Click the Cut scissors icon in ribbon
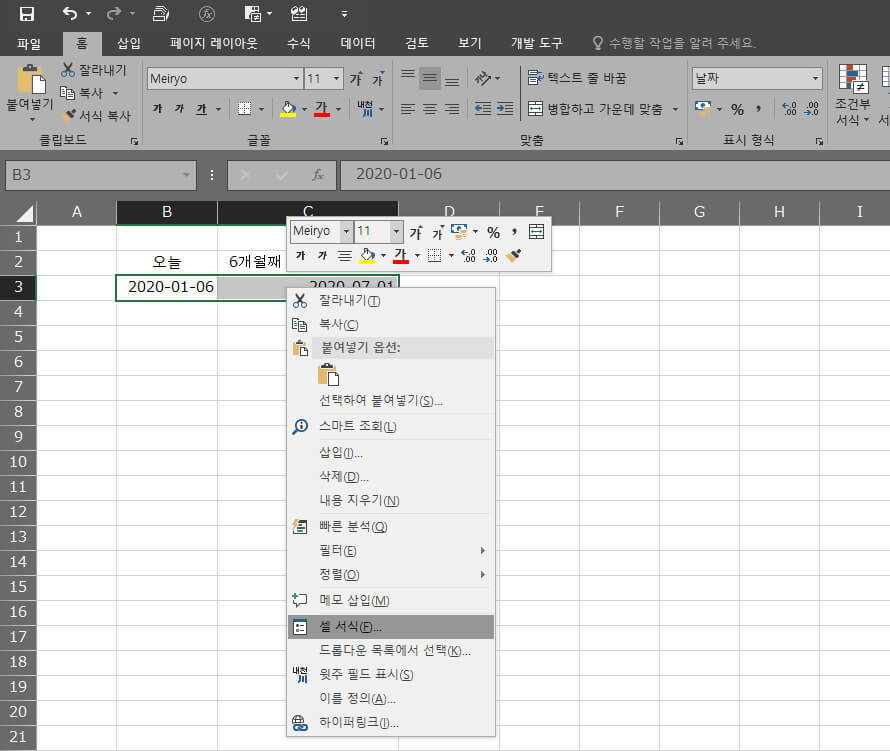890x751 pixels. pos(67,70)
